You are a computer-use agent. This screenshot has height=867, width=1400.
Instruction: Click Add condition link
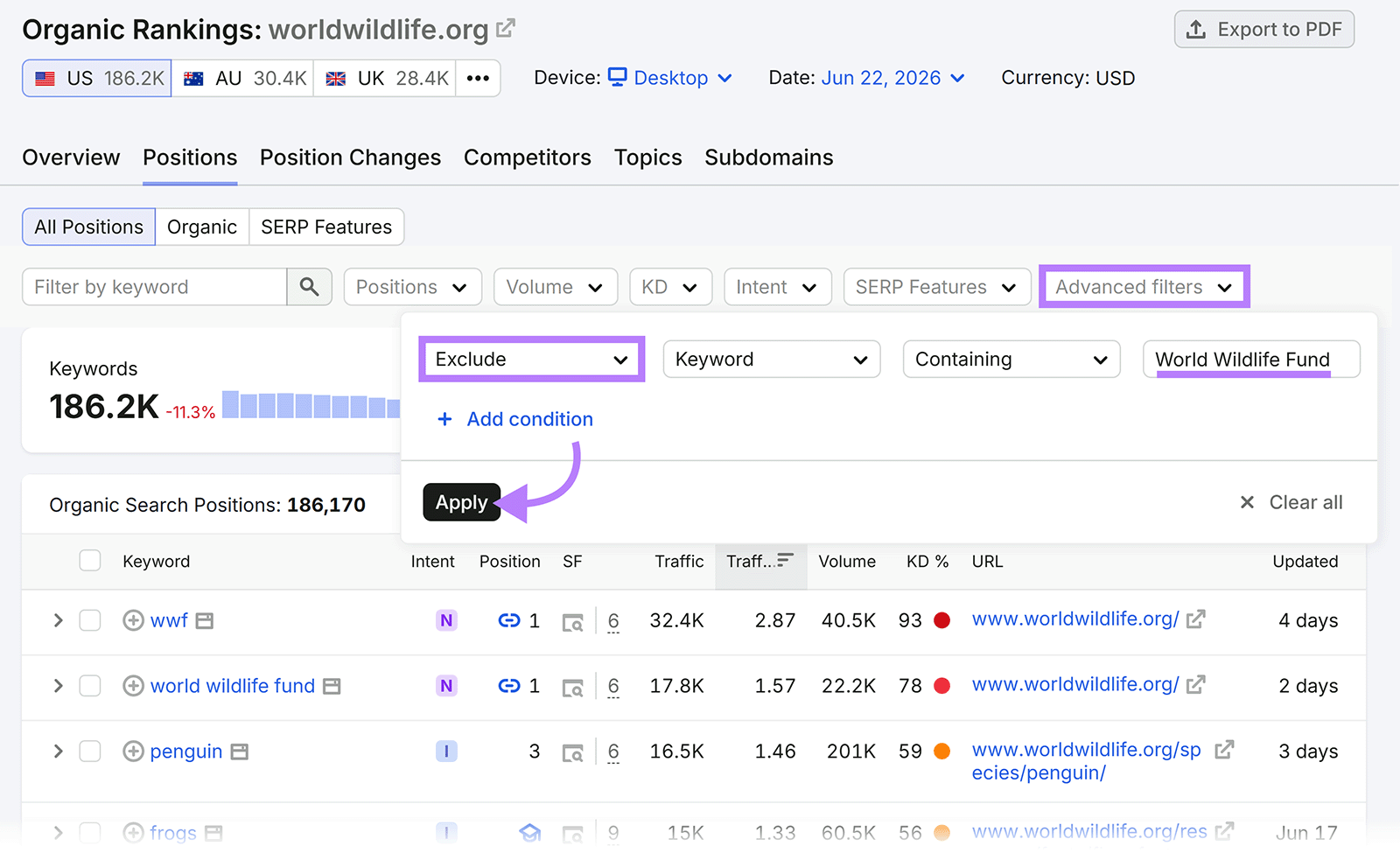click(x=514, y=419)
